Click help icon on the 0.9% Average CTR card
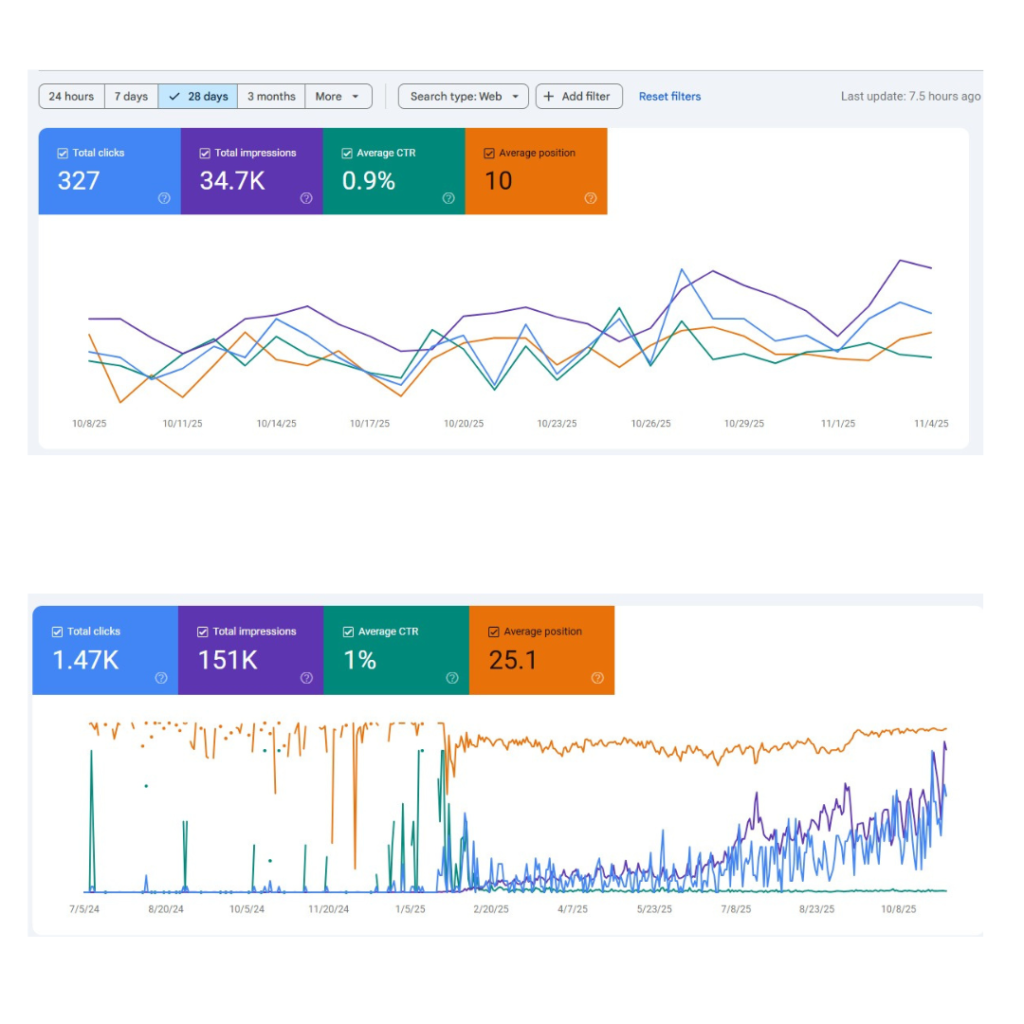Viewport: 1024px width, 1024px height. click(448, 198)
